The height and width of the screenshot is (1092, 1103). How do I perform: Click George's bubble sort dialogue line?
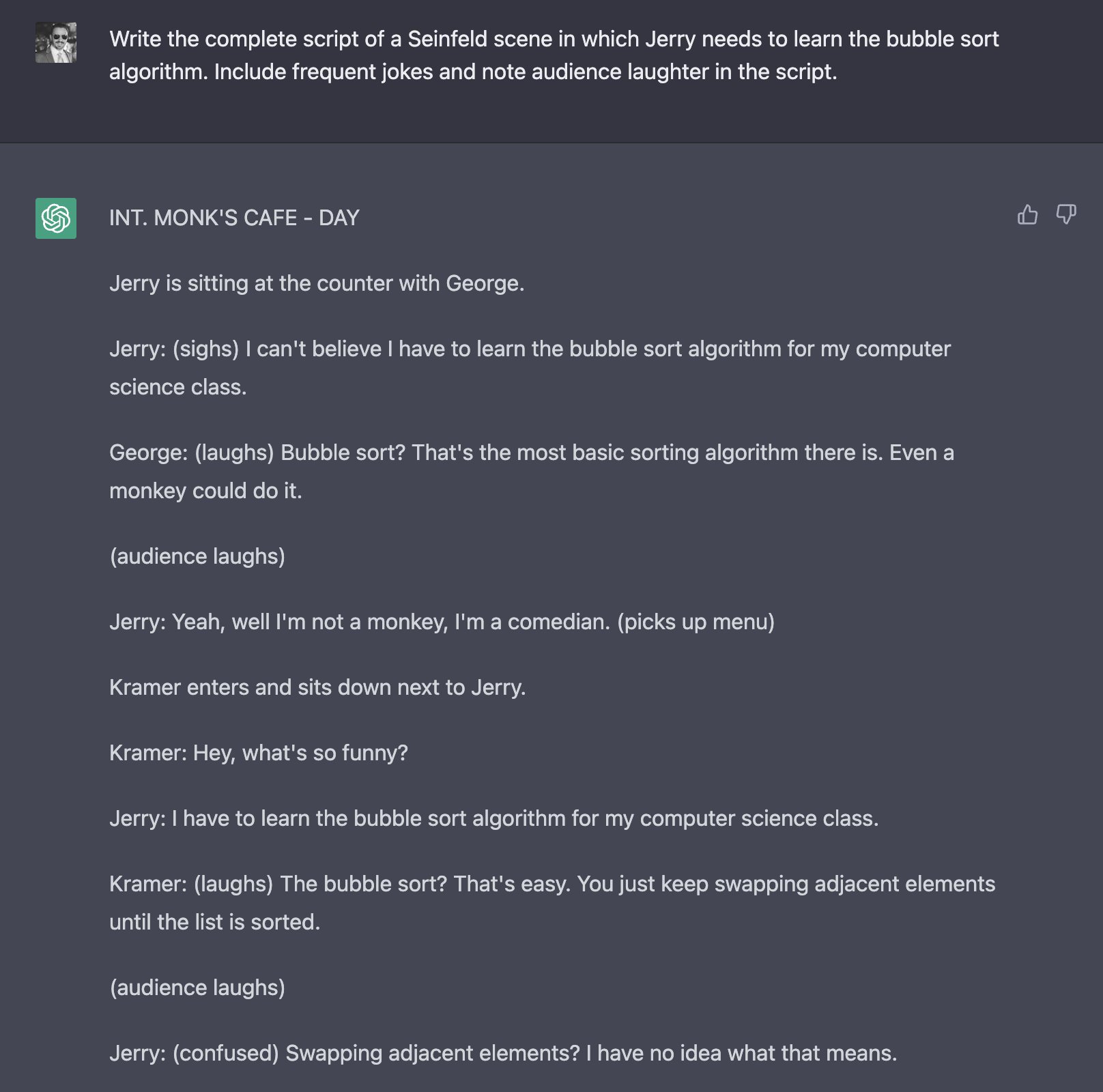(532, 470)
